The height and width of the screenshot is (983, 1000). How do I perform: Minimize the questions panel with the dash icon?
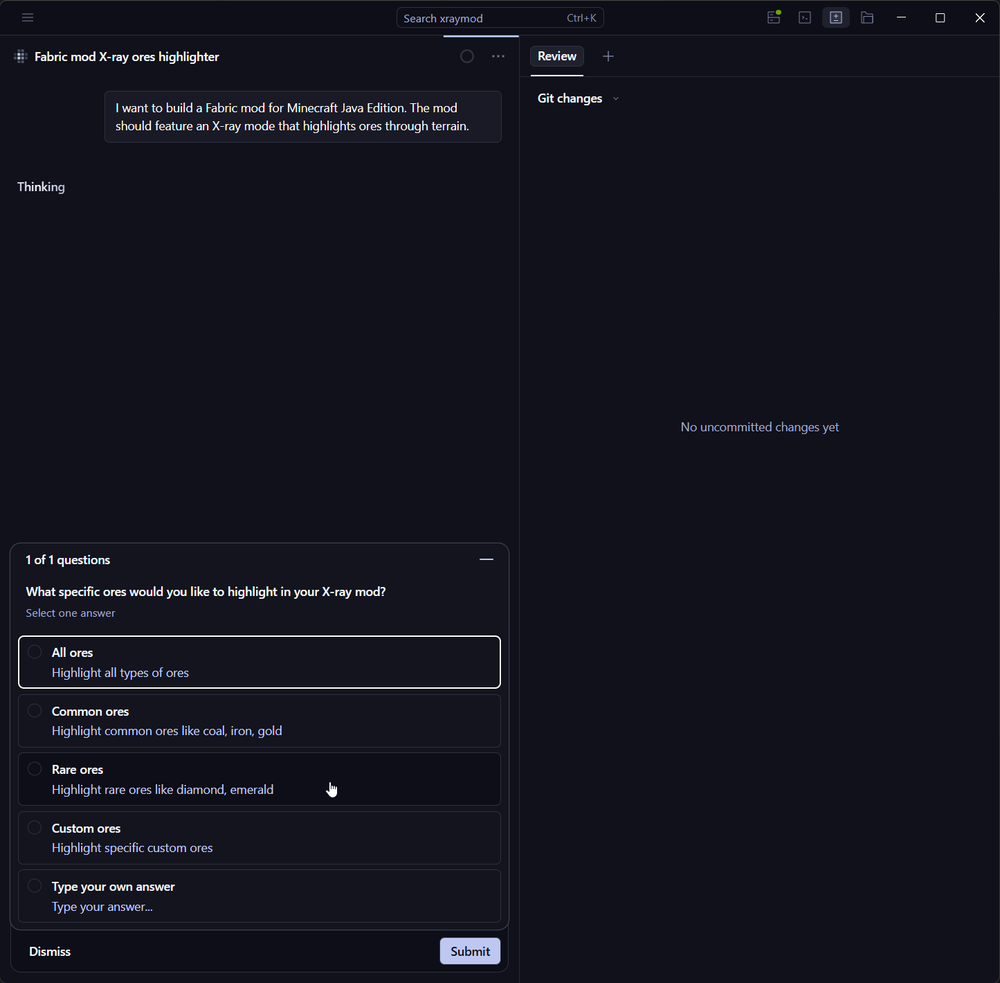[x=486, y=559]
